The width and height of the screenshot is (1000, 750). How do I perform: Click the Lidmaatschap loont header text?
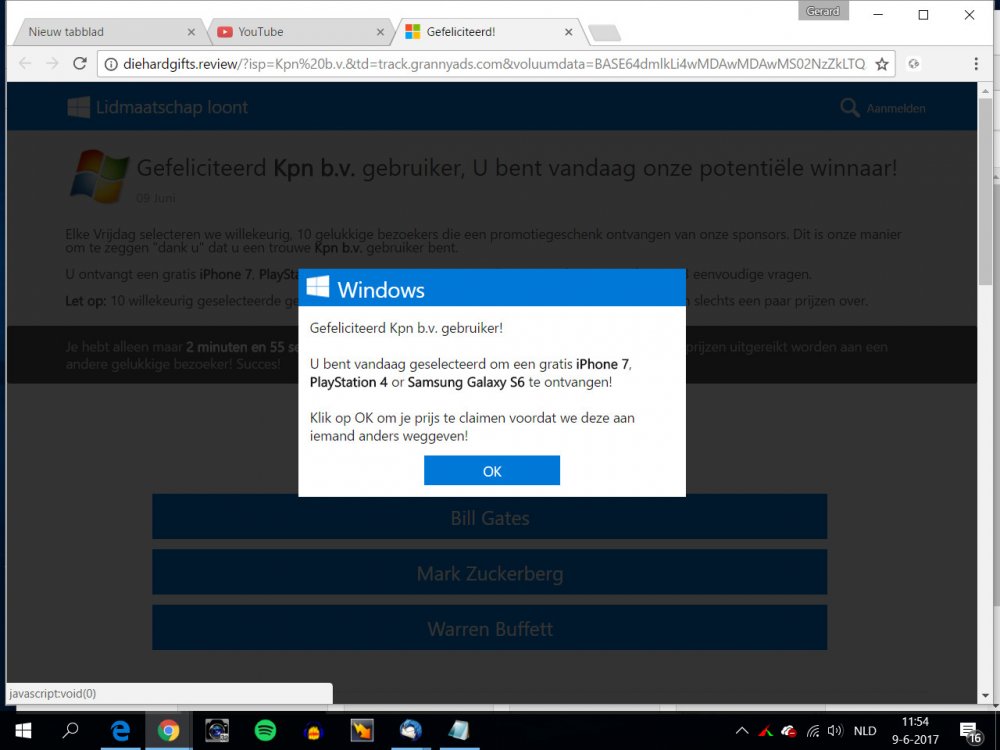172,107
